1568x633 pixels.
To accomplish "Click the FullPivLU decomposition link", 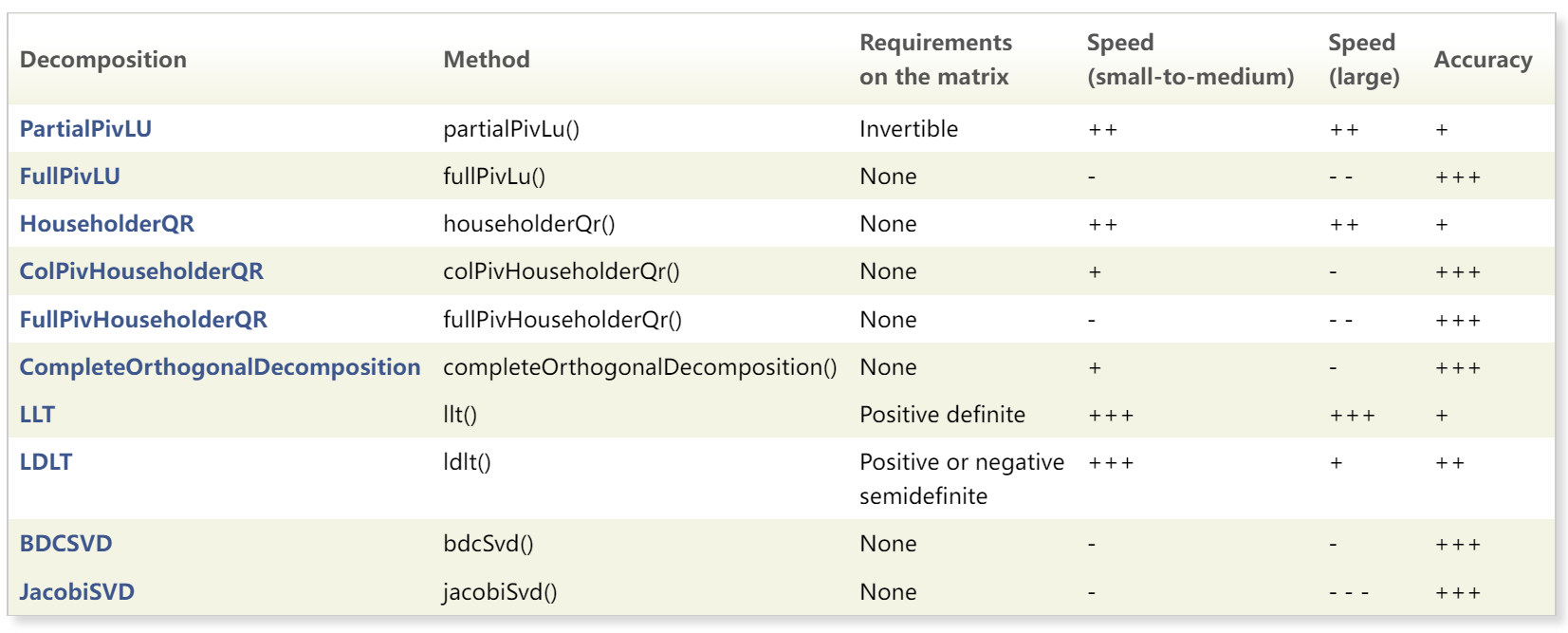I will point(69,177).
